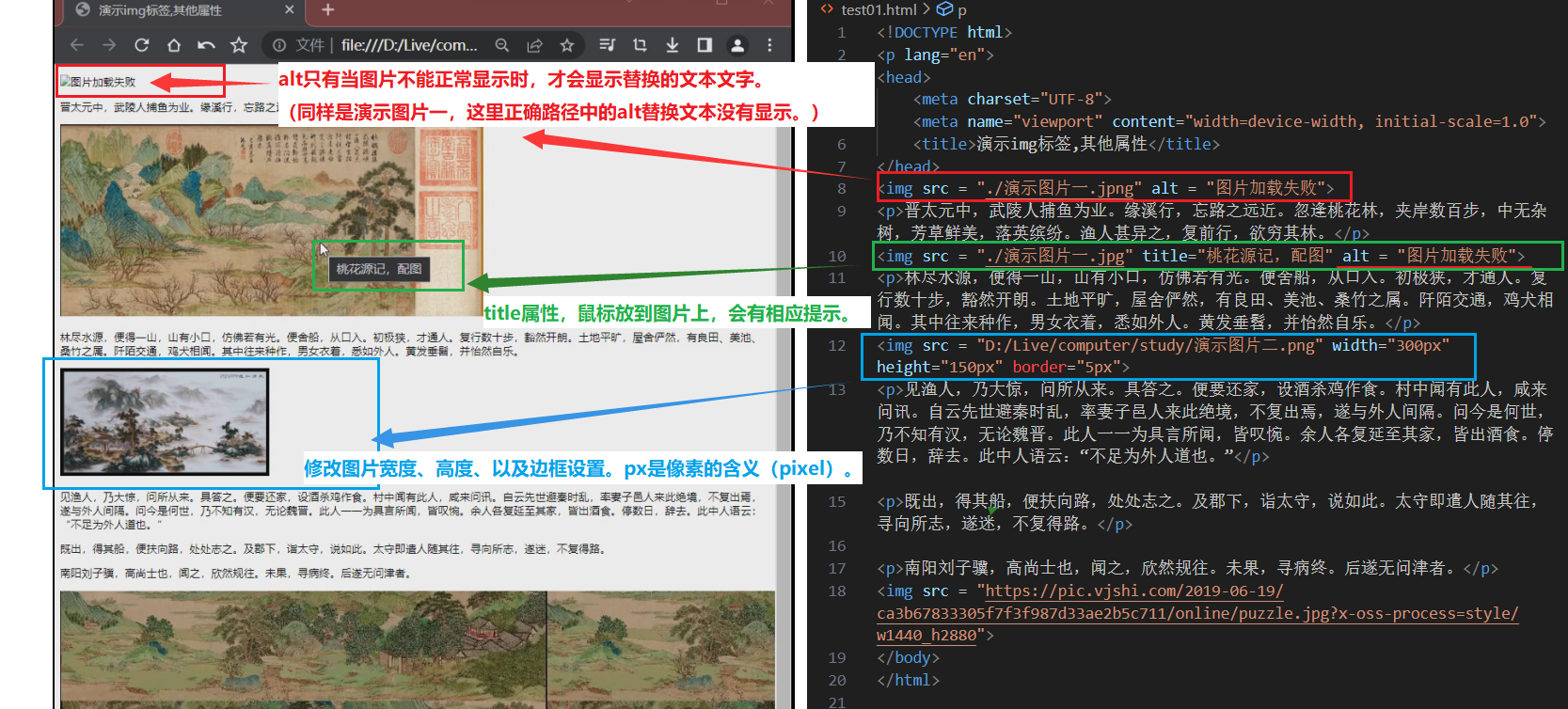This screenshot has height=709, width=1568.
Task: Open the browser three-dot menu
Action: (769, 45)
